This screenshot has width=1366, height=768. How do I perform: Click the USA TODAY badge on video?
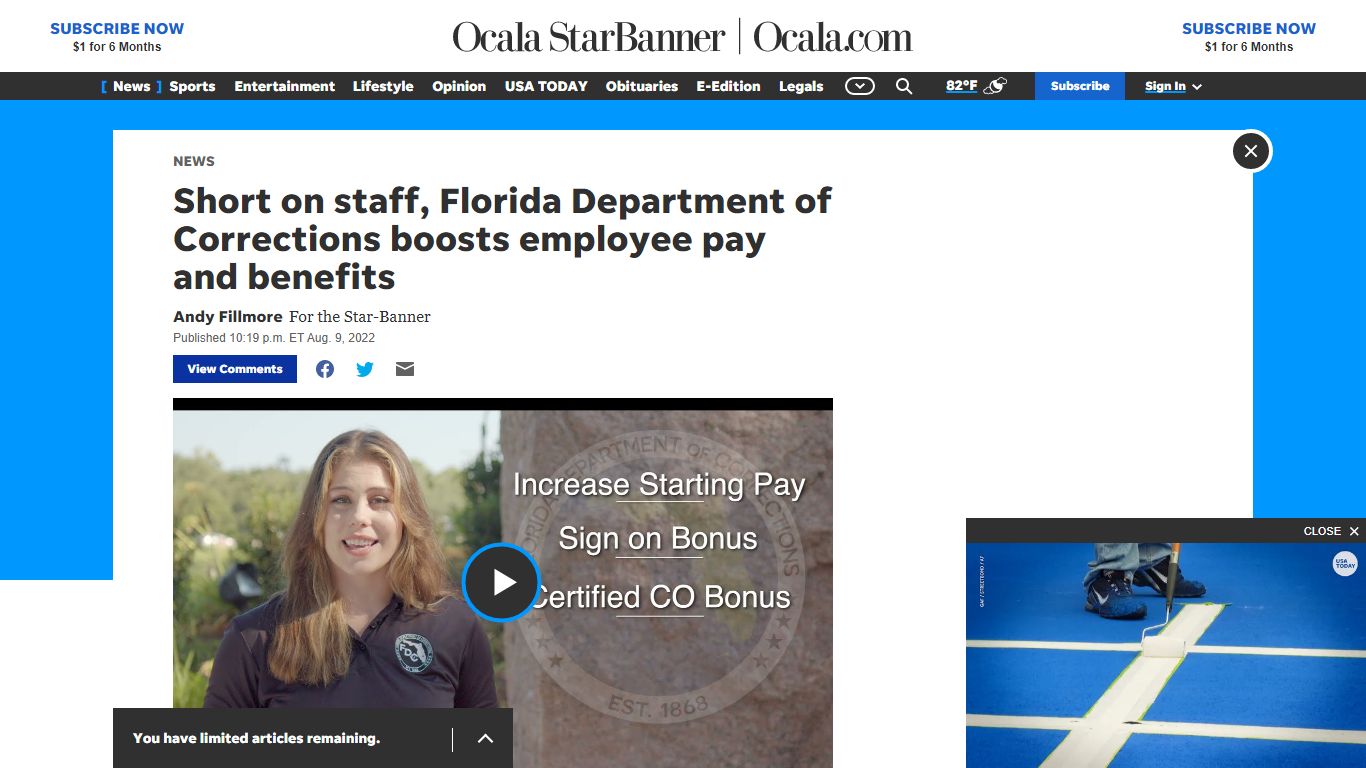click(x=1345, y=564)
